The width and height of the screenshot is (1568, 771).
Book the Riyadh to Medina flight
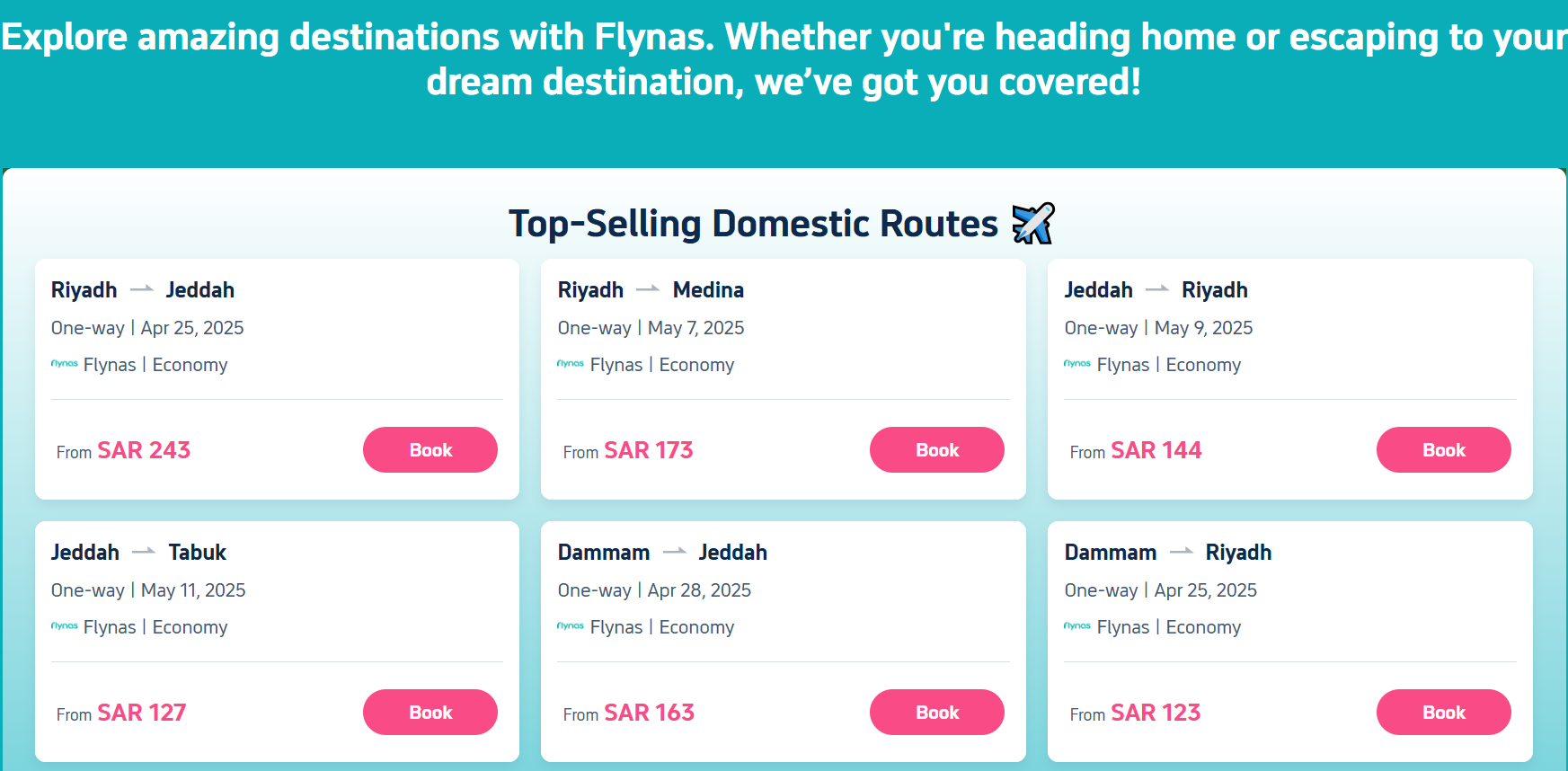coord(937,449)
